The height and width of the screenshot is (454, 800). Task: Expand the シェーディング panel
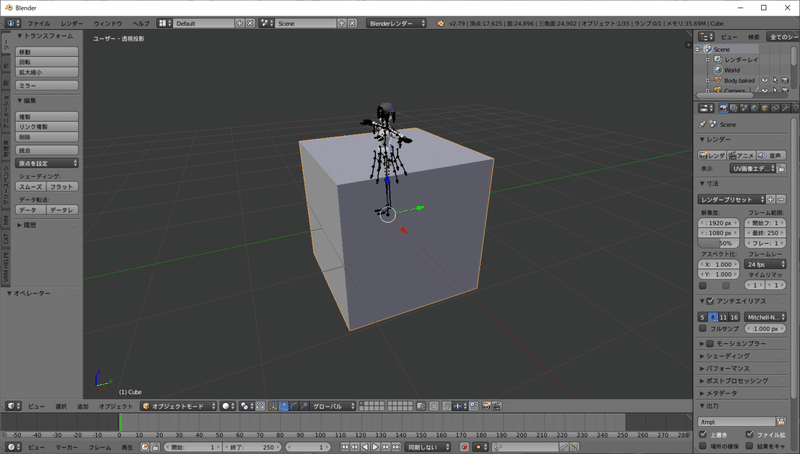click(x=728, y=356)
